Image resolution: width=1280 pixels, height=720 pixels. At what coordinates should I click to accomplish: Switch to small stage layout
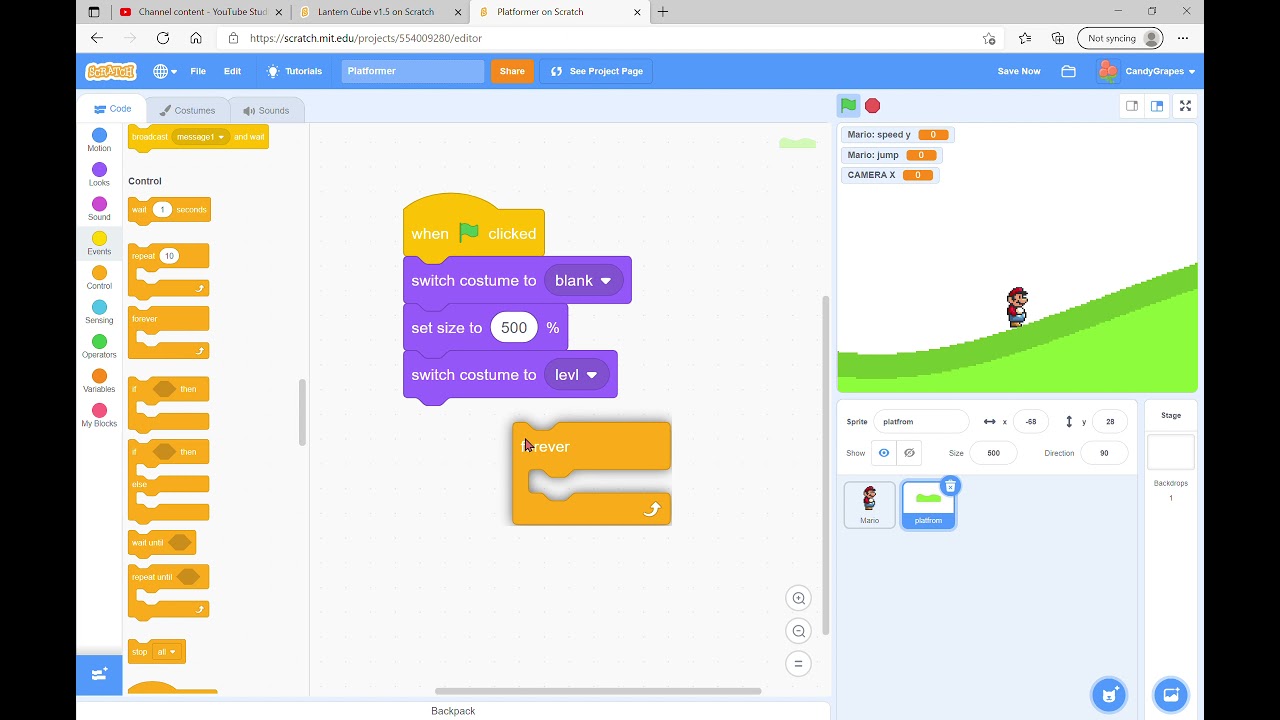click(1132, 106)
